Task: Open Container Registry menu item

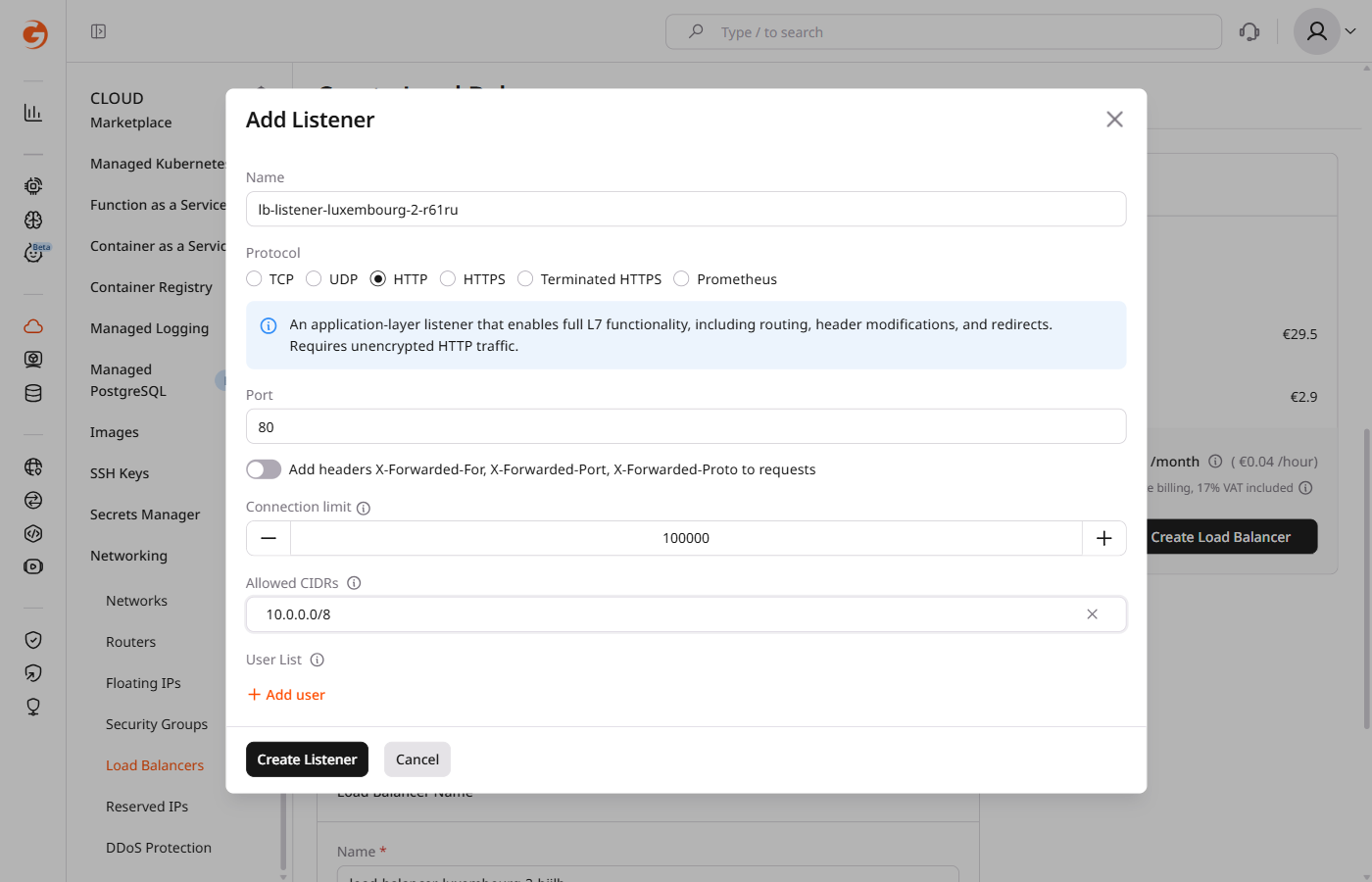Action: click(x=151, y=287)
